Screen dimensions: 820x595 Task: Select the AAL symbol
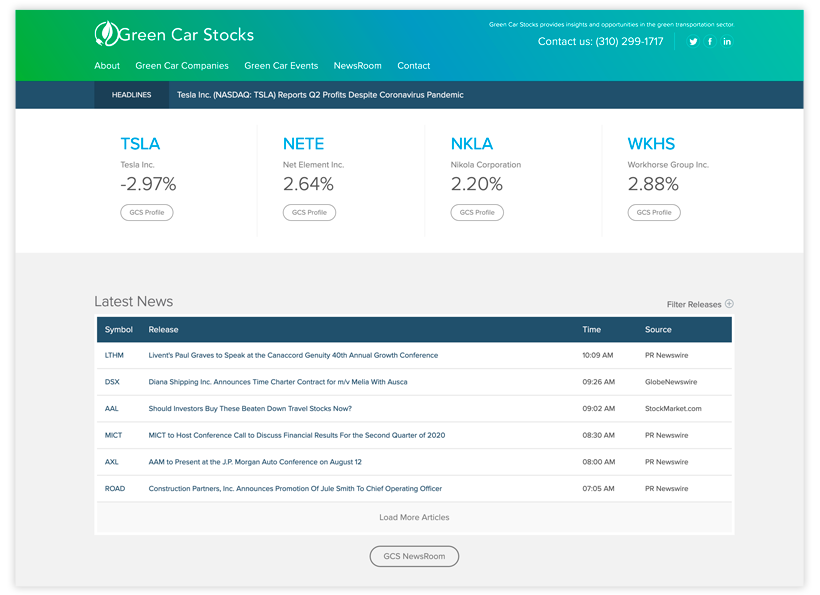[111, 408]
